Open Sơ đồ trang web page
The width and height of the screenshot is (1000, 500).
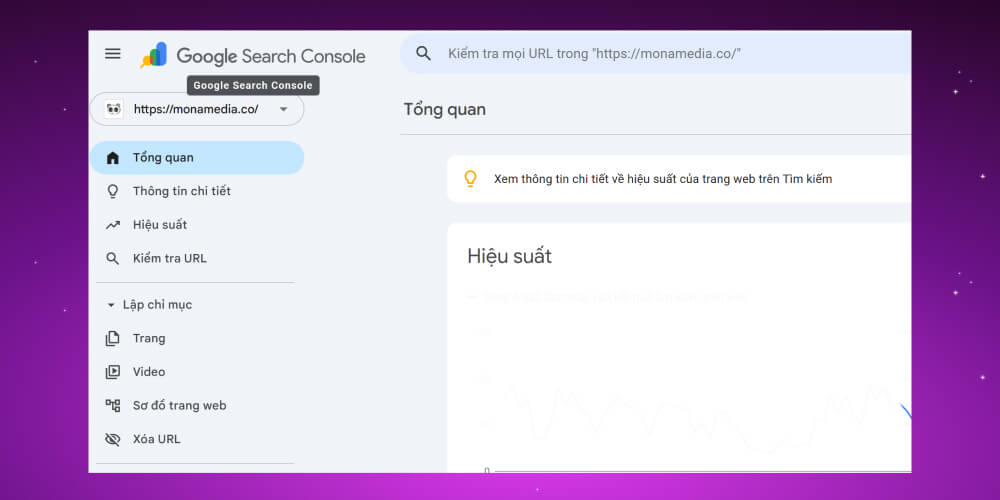point(197,406)
